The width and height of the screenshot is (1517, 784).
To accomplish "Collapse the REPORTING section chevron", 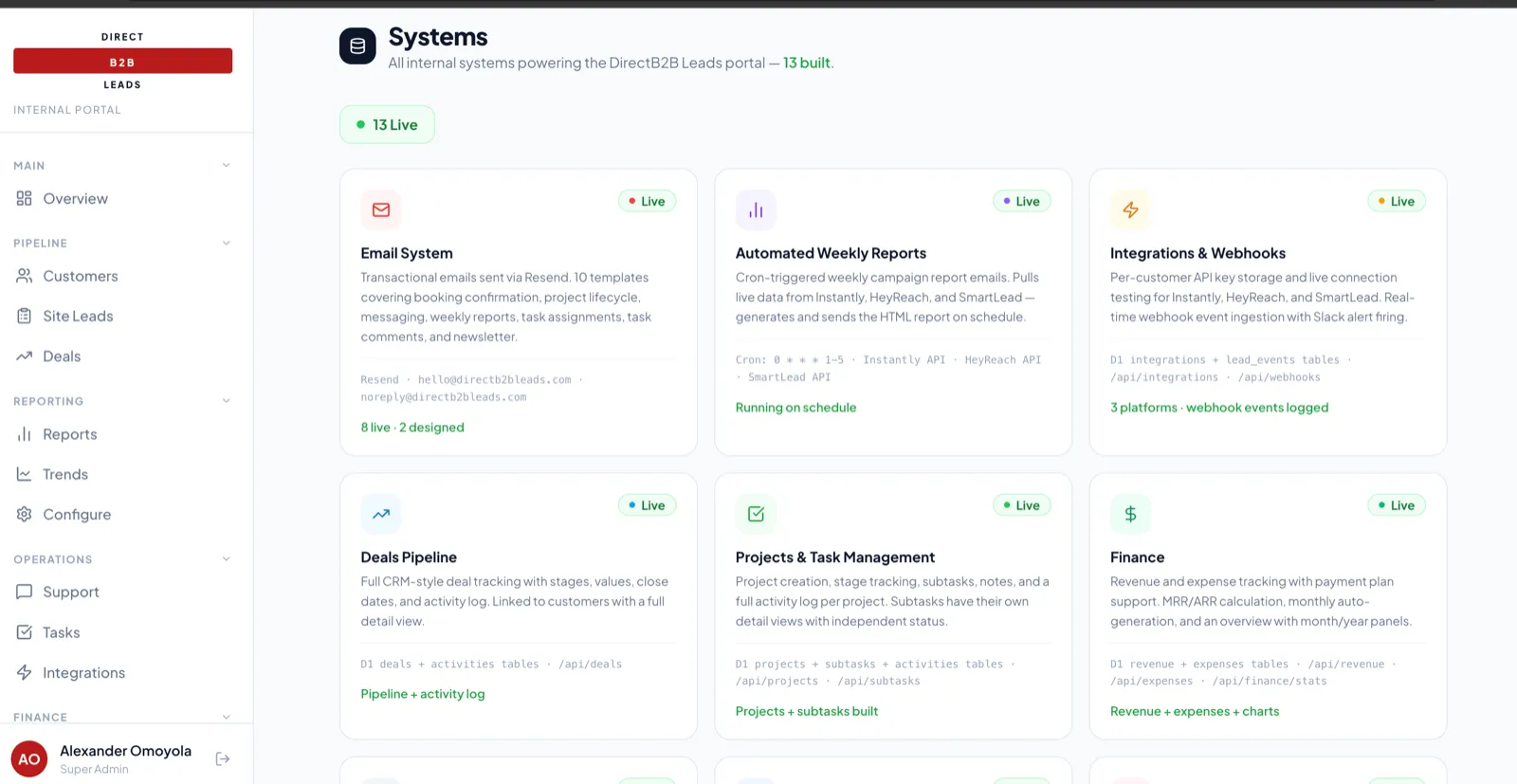I will [227, 401].
